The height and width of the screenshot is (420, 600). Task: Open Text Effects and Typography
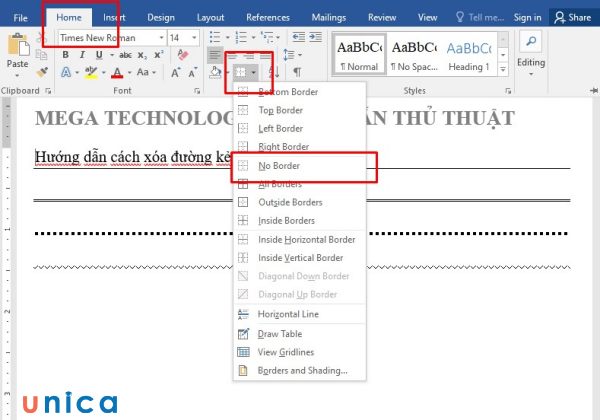[x=66, y=72]
